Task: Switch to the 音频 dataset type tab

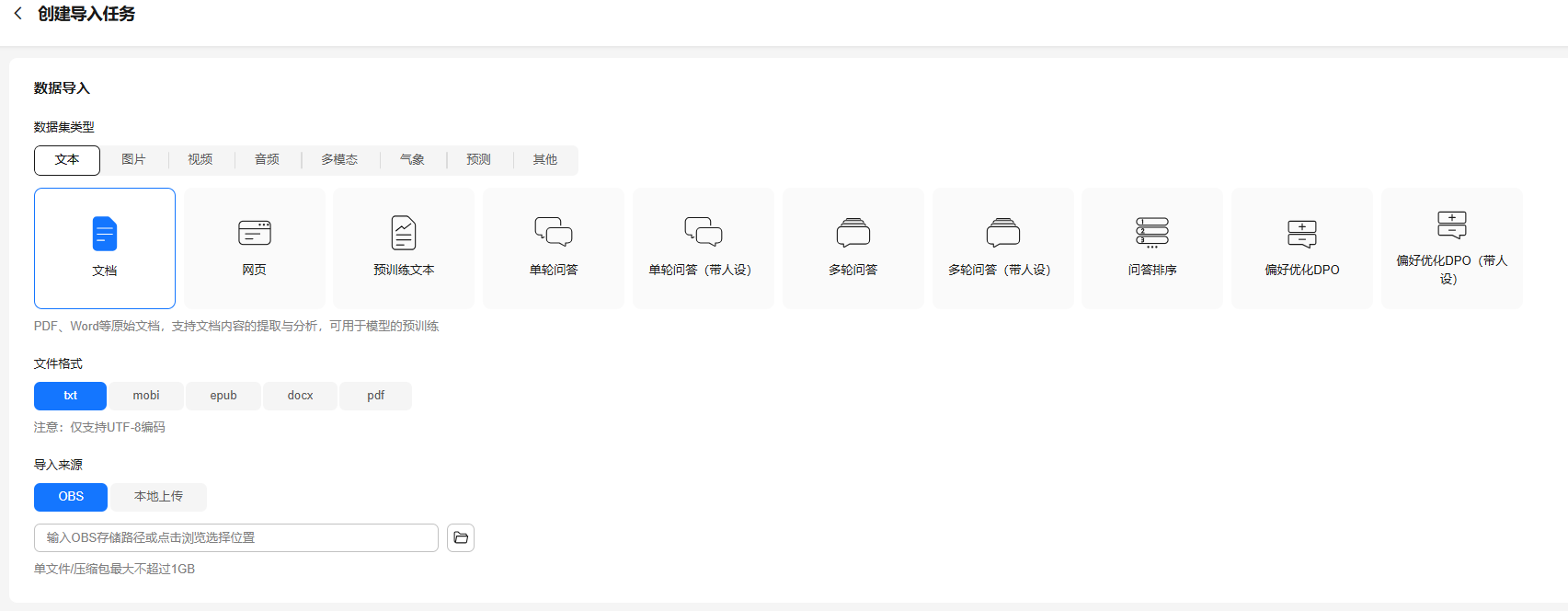Action: tap(268, 160)
